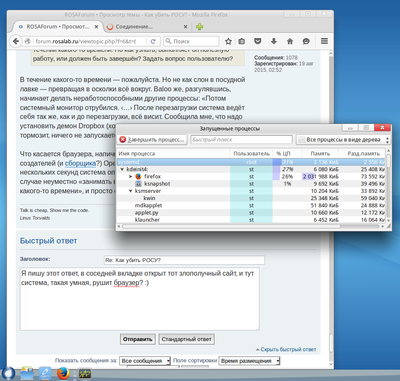The image size is (400, 381).
Task: Select the kwin process row
Action: pos(251,198)
